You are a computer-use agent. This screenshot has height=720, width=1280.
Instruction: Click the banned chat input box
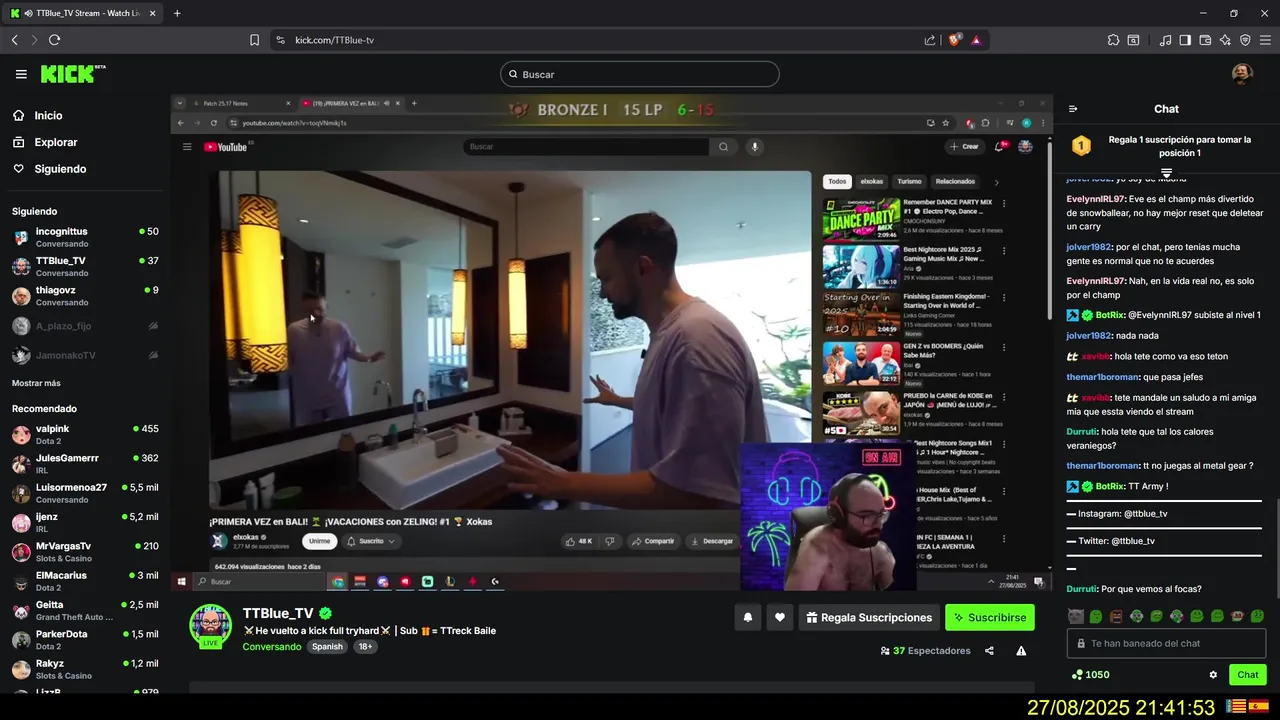coord(1166,643)
